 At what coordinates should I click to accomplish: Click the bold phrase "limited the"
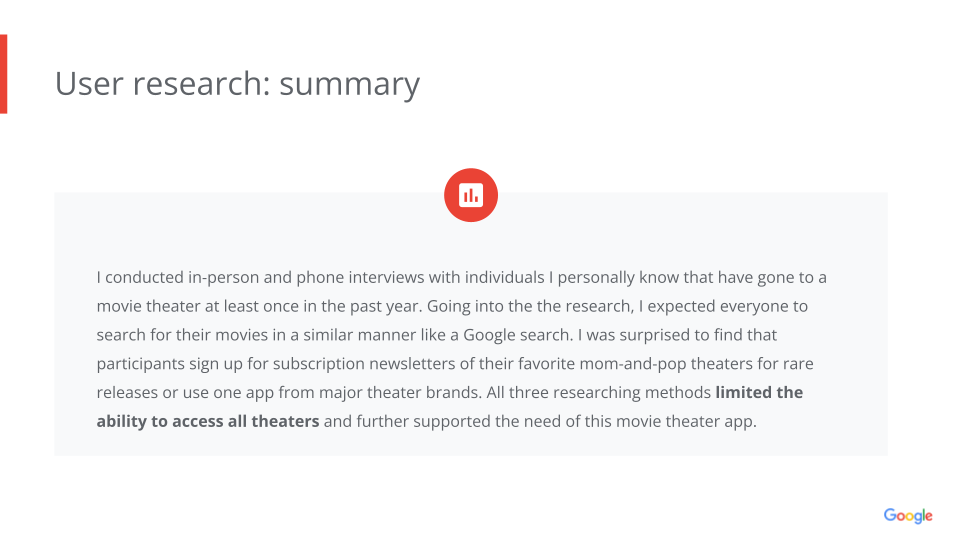coord(759,392)
